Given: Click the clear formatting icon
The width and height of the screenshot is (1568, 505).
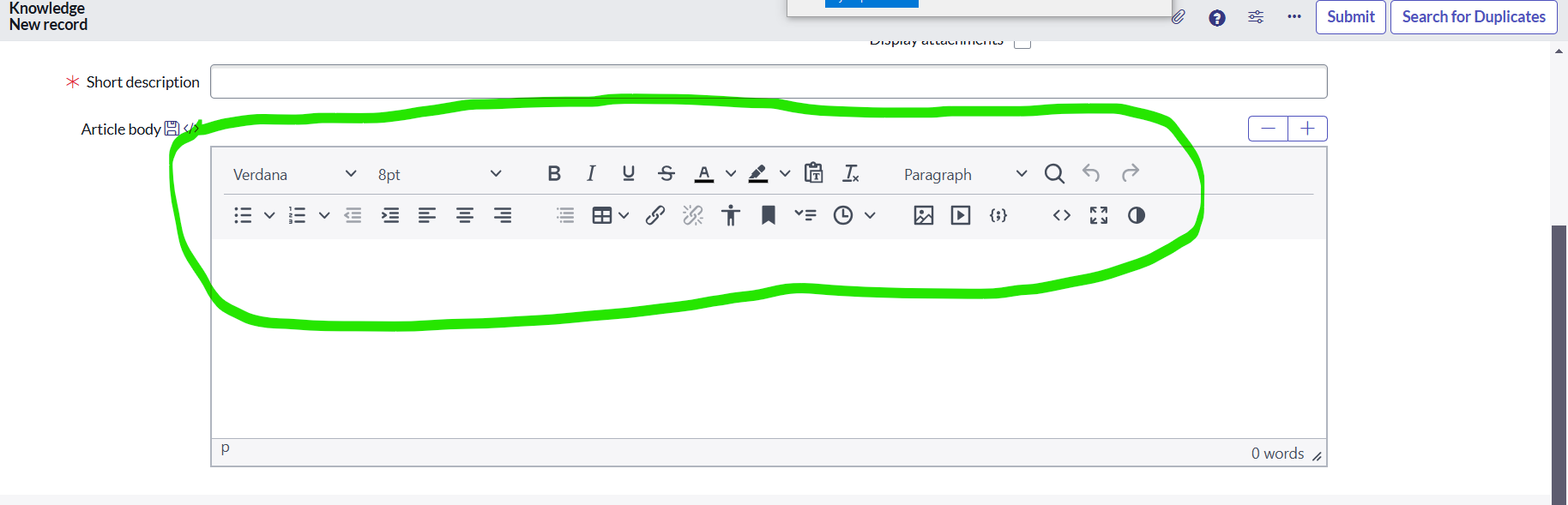Looking at the screenshot, I should (x=851, y=173).
